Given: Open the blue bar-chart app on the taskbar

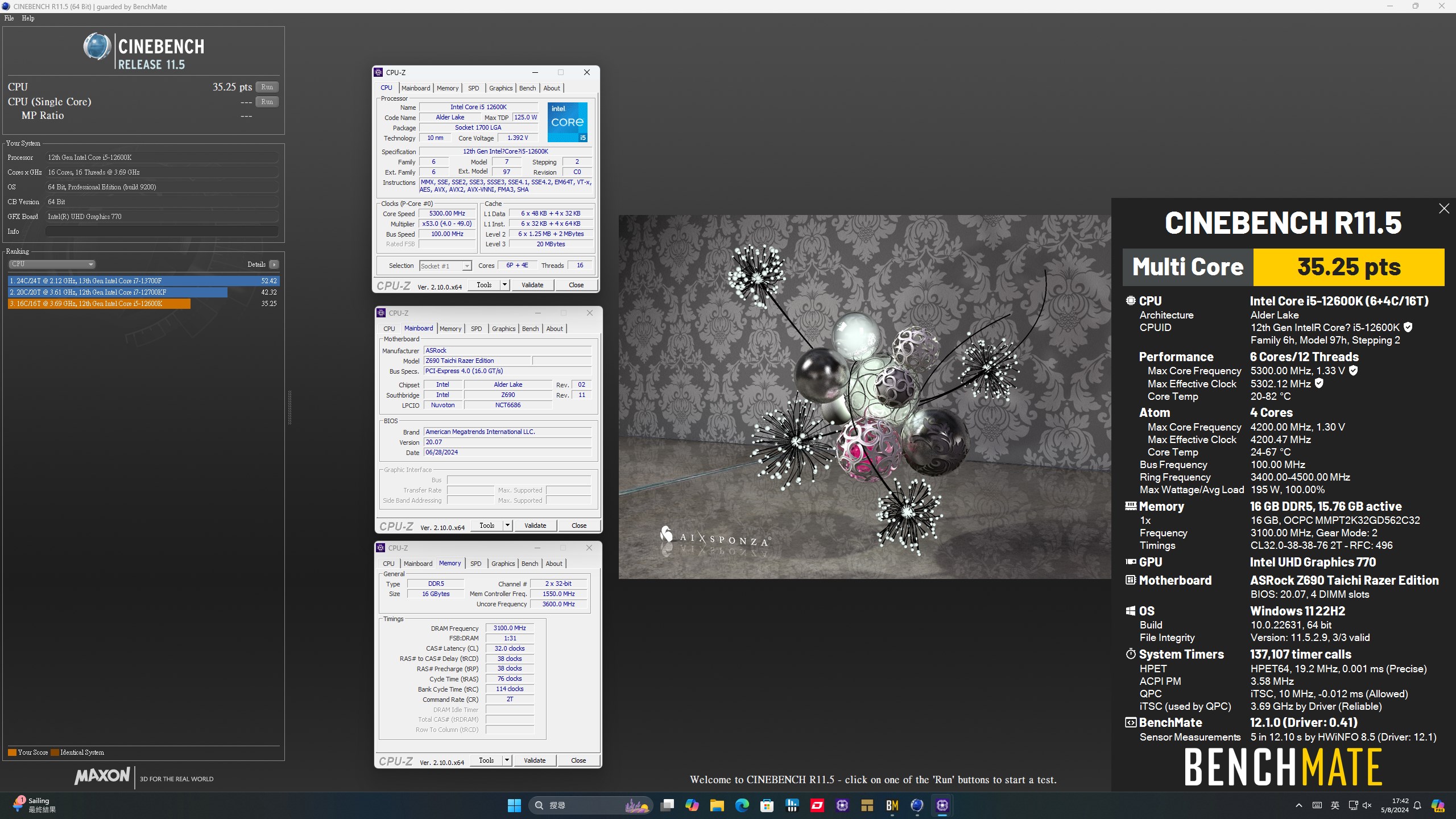Looking at the screenshot, I should 792,805.
